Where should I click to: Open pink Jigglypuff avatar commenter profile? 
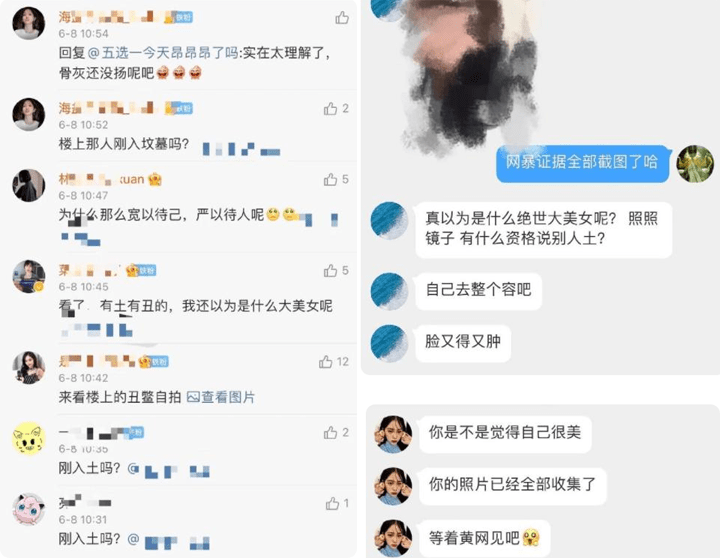point(28,509)
